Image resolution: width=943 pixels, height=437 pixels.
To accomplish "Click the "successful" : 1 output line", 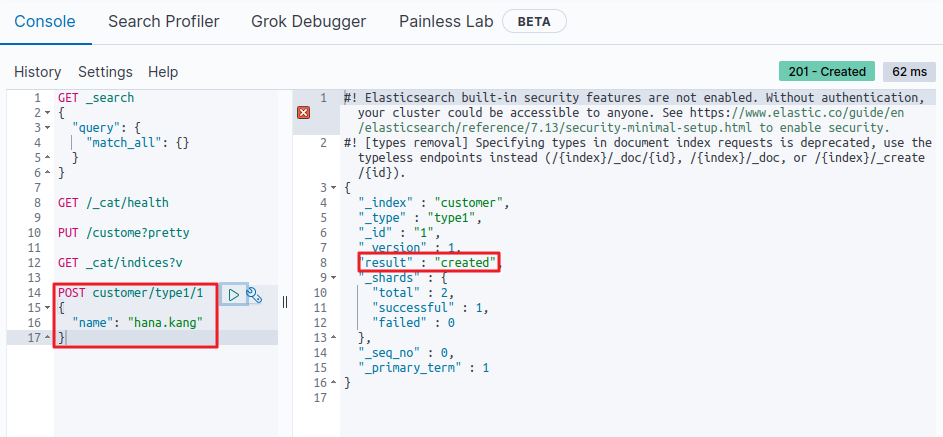I will (431, 308).
